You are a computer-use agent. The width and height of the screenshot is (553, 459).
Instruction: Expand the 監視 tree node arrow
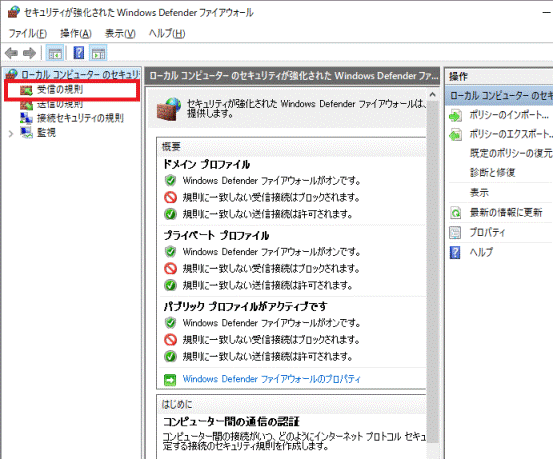11,134
